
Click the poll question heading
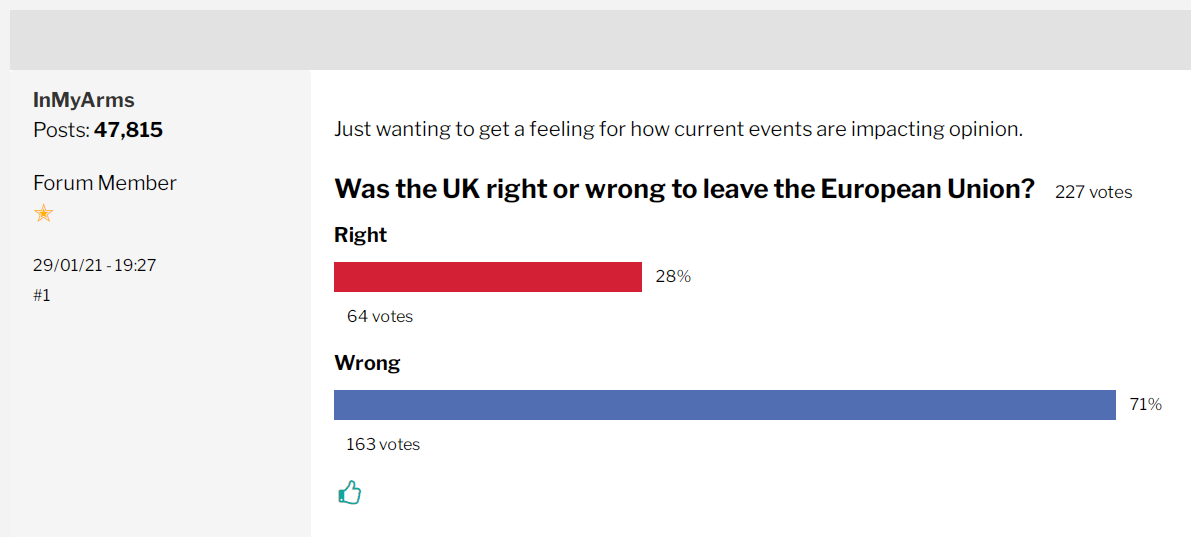685,189
